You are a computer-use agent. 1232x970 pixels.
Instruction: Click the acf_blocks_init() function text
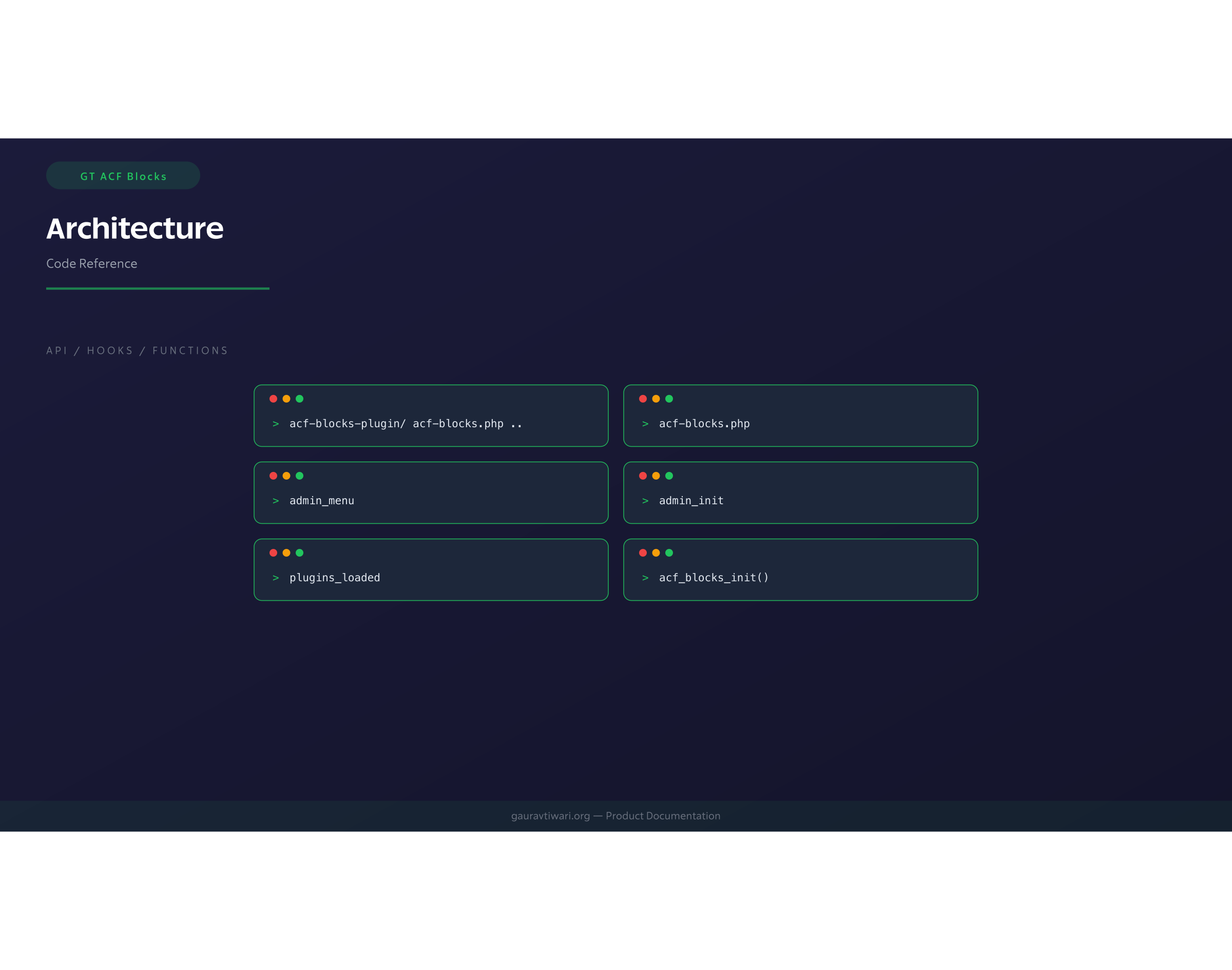coord(714,578)
